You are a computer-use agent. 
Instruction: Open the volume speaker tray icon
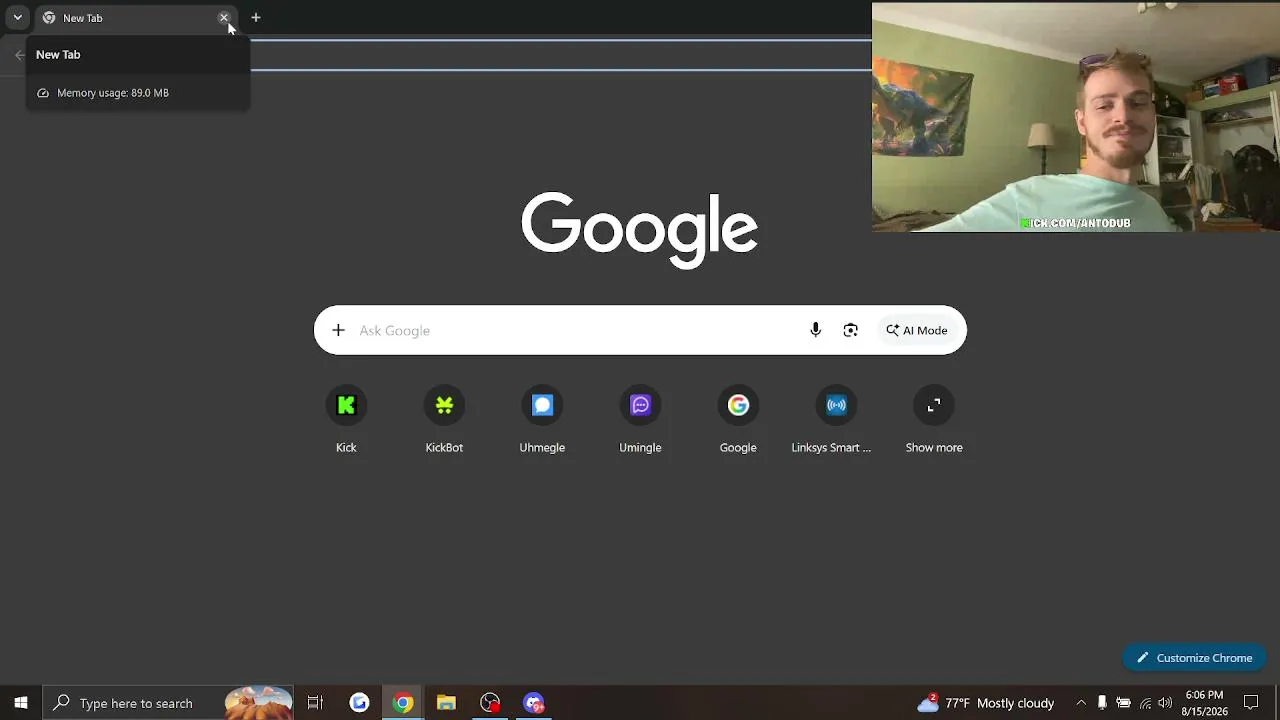[1165, 703]
